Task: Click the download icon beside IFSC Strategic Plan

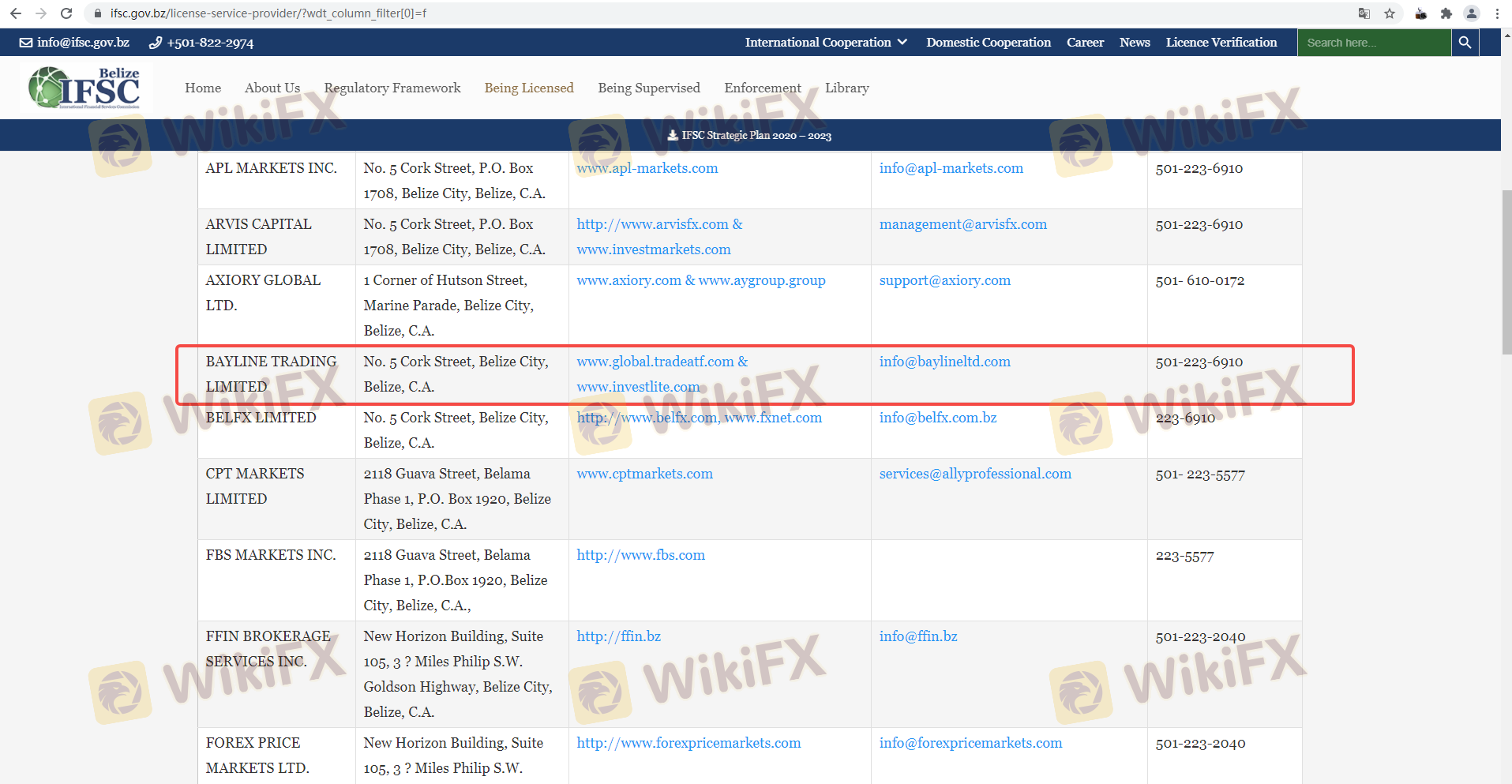Action: pyautogui.click(x=673, y=136)
